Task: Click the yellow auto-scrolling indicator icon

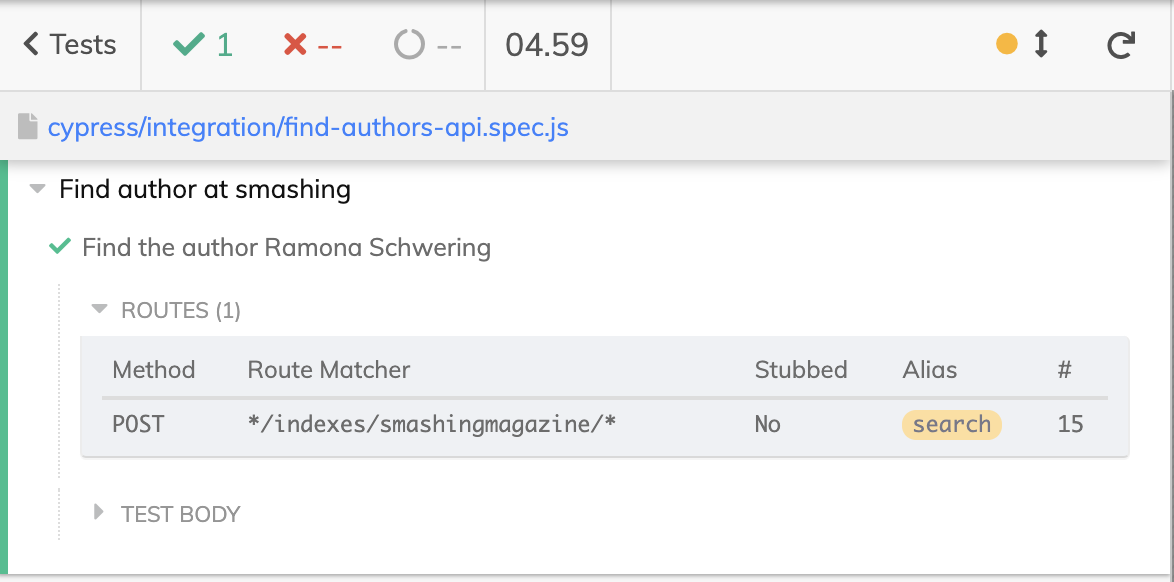Action: (1007, 44)
